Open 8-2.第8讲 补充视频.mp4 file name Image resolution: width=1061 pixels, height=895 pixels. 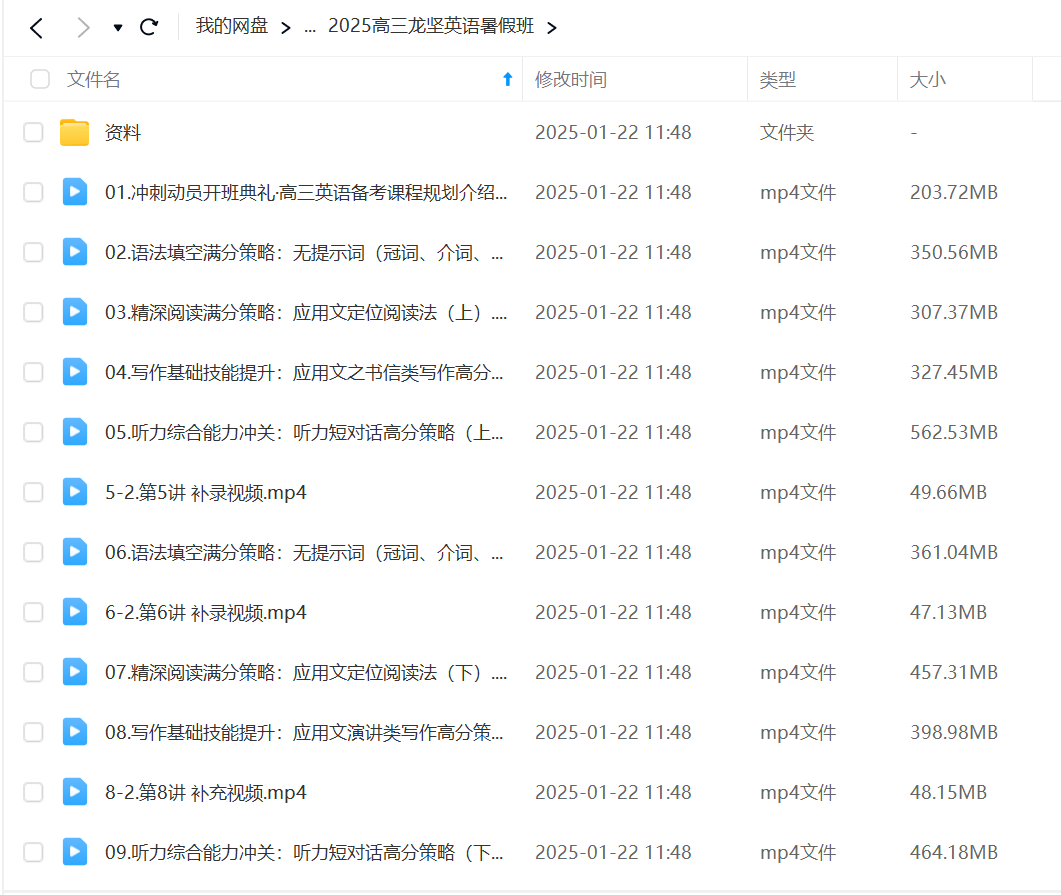tap(206, 793)
